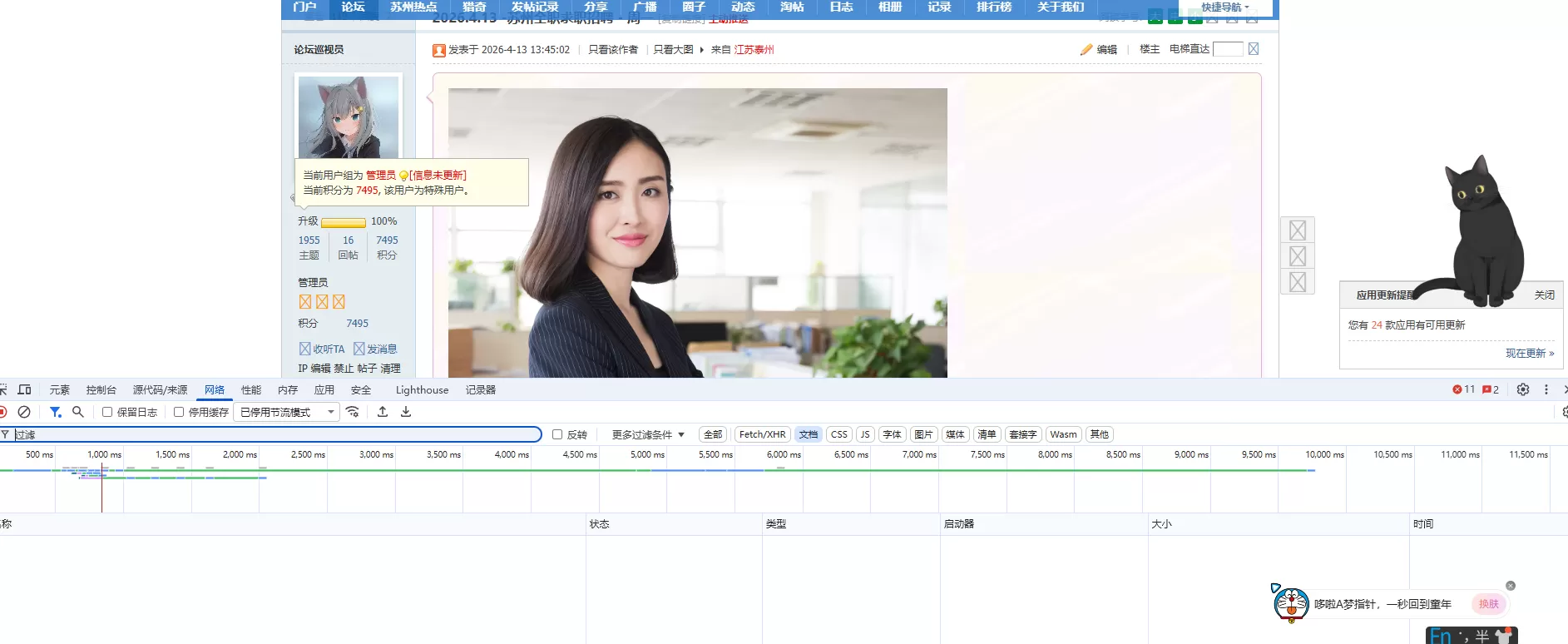Enable the 保留日志 checkbox
The image size is (1568, 644).
click(x=107, y=412)
